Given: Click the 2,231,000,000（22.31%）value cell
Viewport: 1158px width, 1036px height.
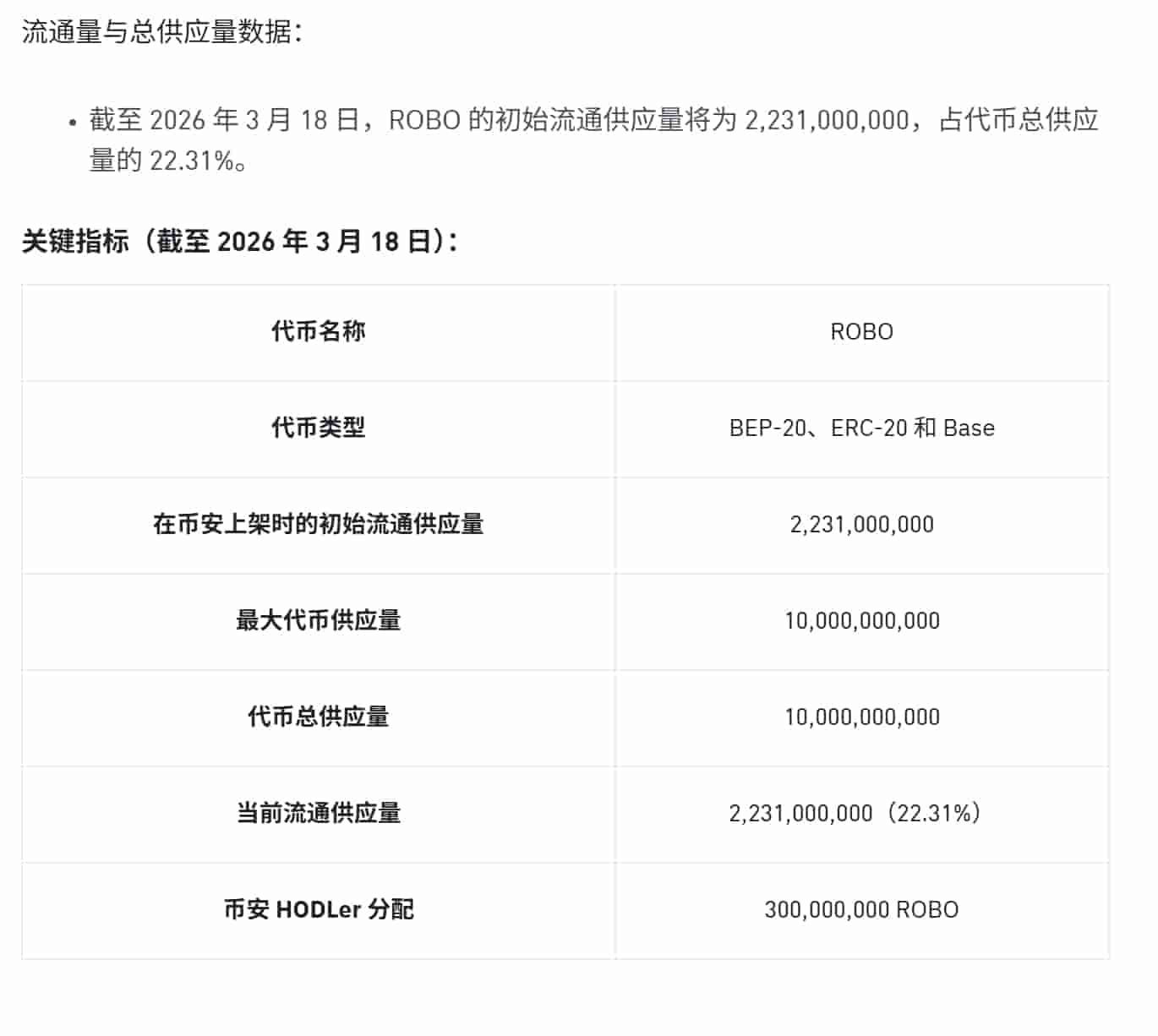Looking at the screenshot, I should [862, 814].
